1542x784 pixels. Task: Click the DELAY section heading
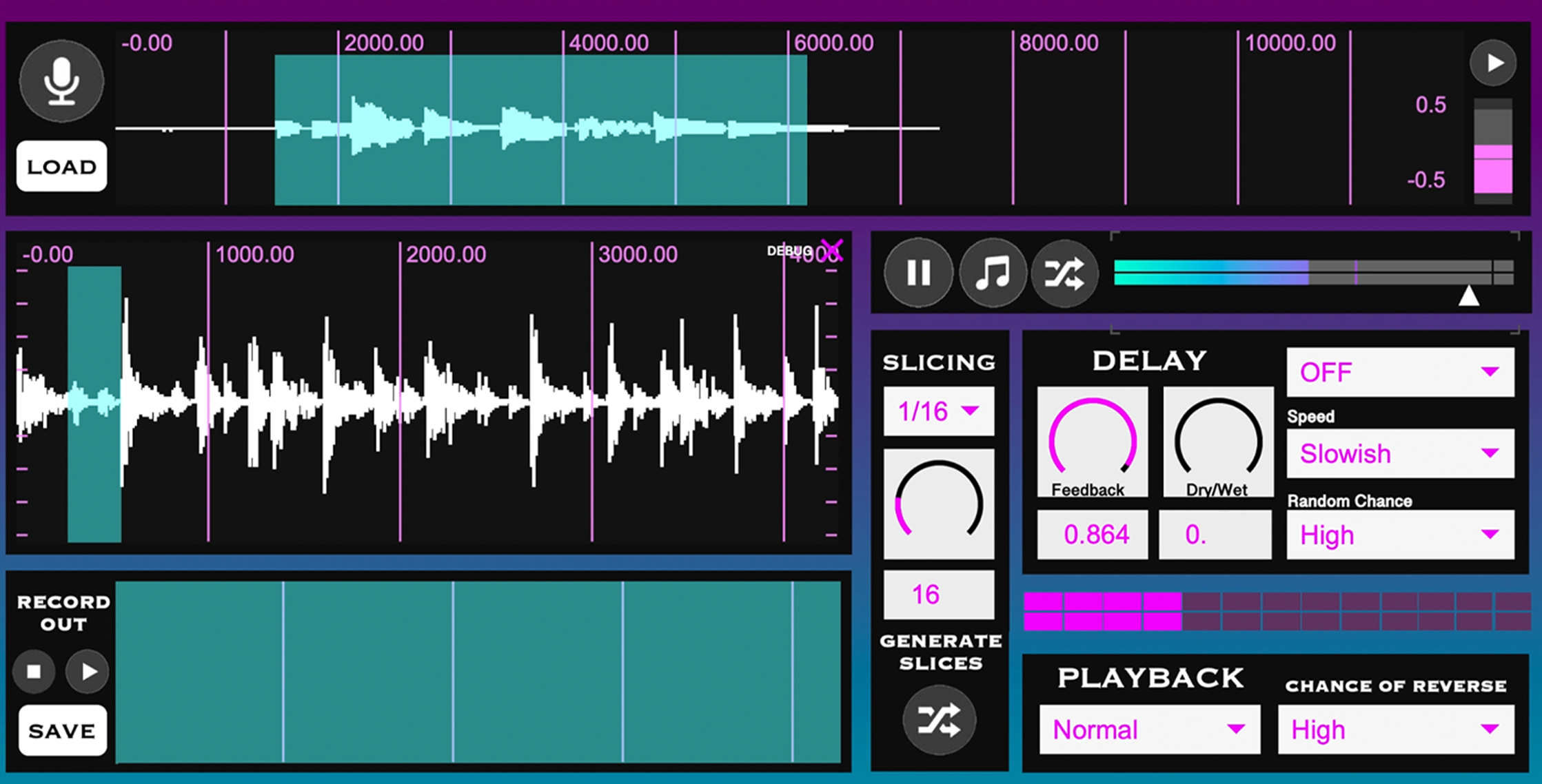pyautogui.click(x=1150, y=361)
